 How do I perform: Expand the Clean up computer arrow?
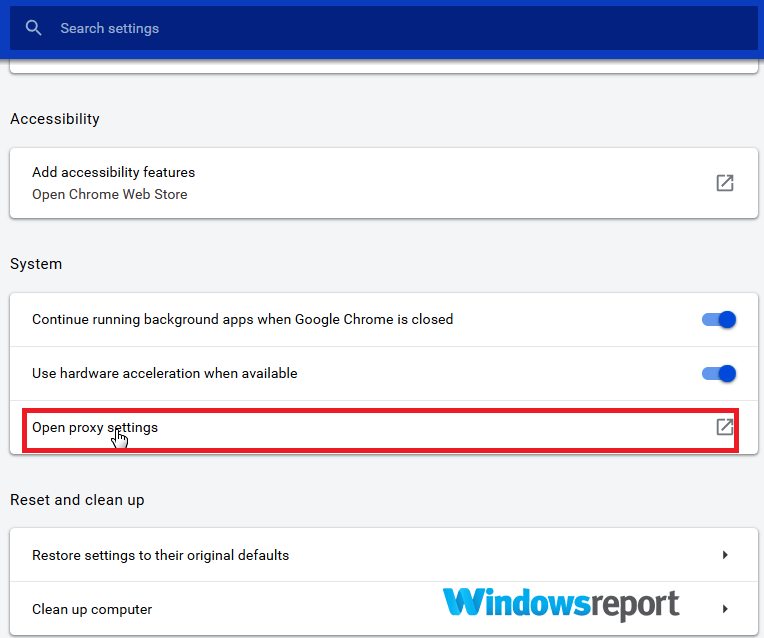click(725, 609)
